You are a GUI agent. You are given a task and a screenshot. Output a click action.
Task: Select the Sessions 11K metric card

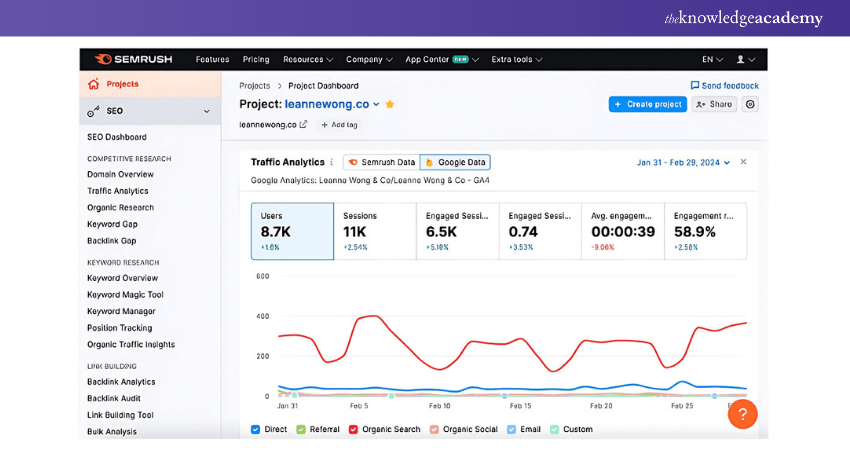click(x=375, y=231)
